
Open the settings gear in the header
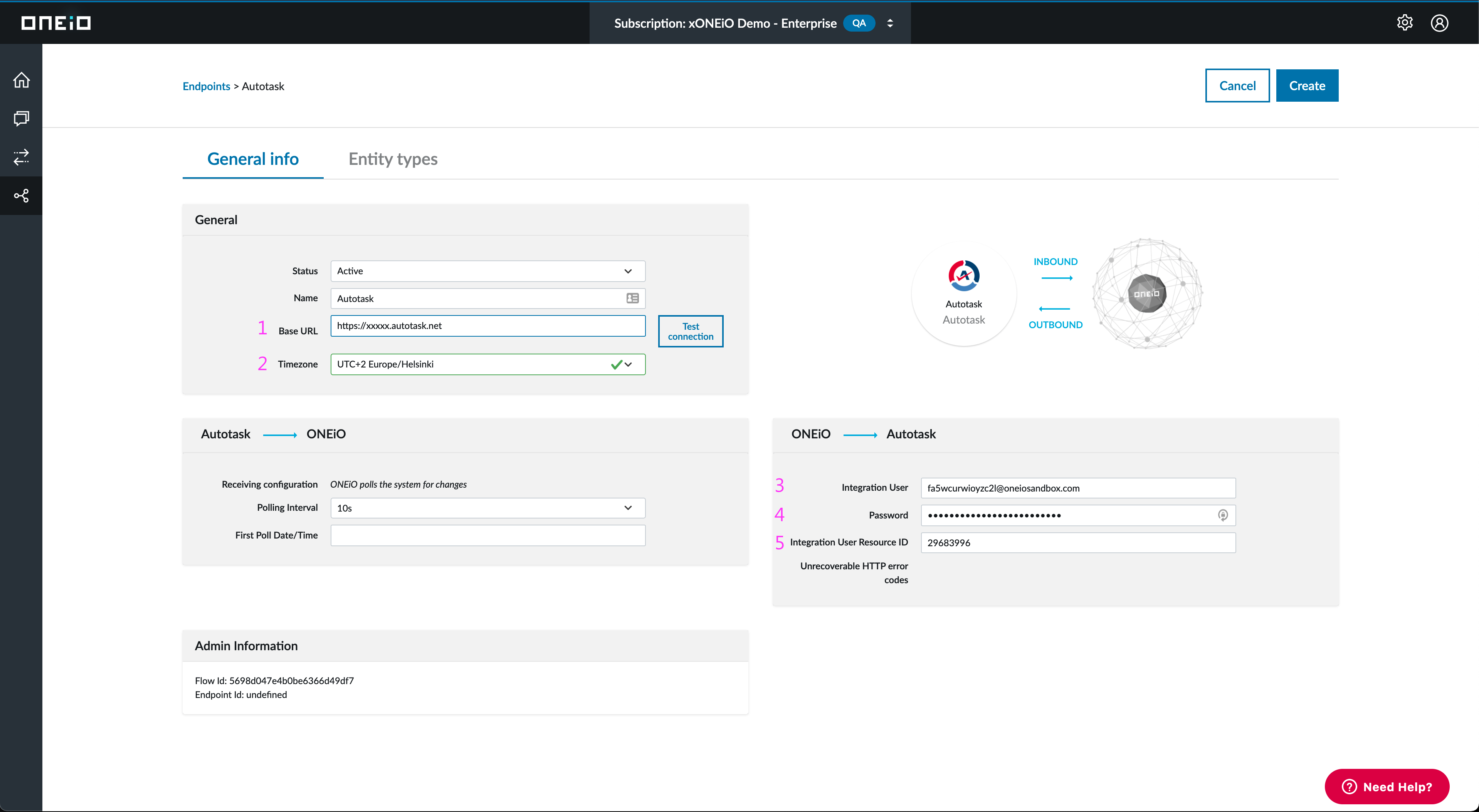click(x=1404, y=23)
